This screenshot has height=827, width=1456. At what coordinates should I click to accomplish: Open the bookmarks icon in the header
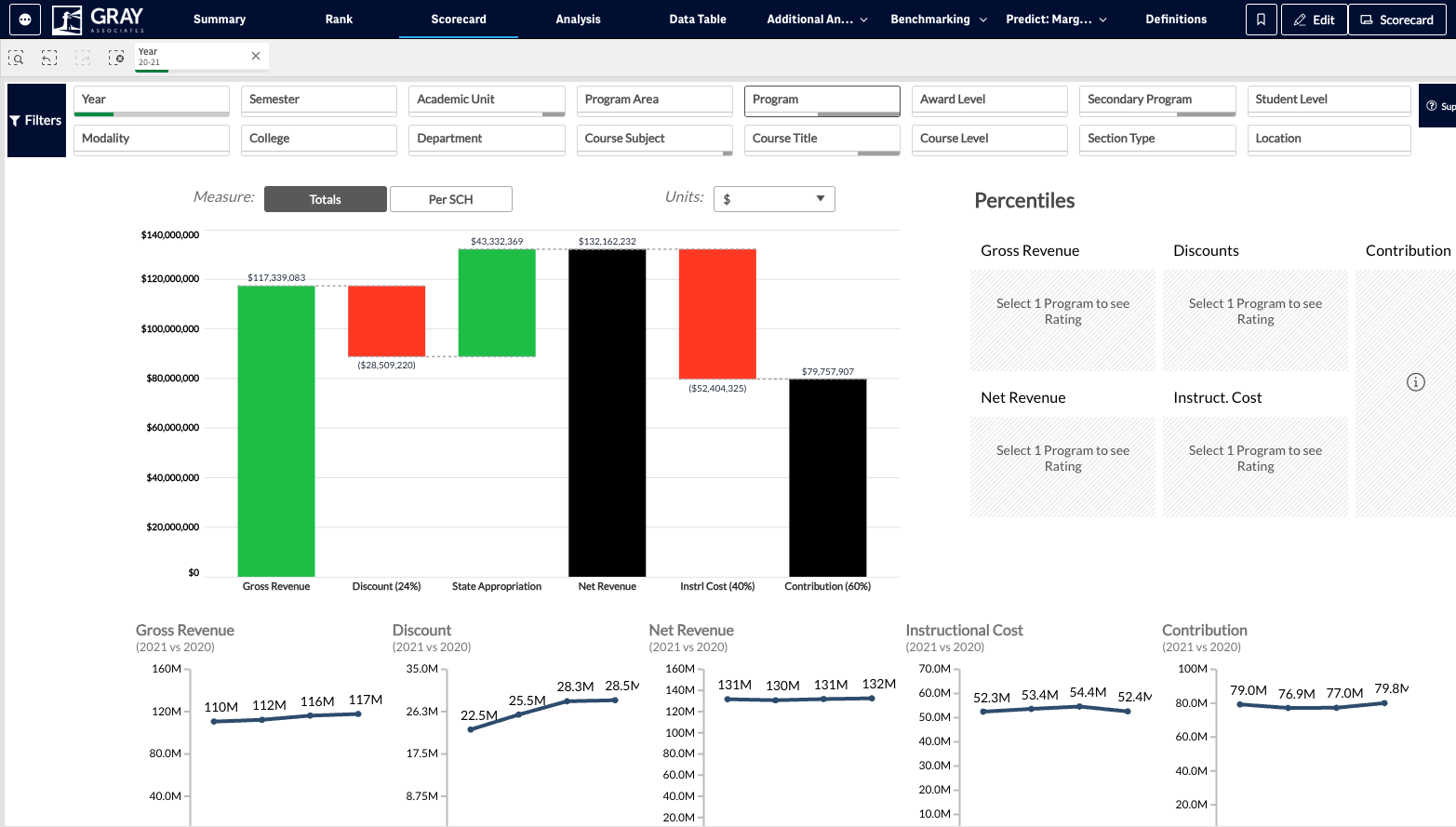pyautogui.click(x=1261, y=20)
